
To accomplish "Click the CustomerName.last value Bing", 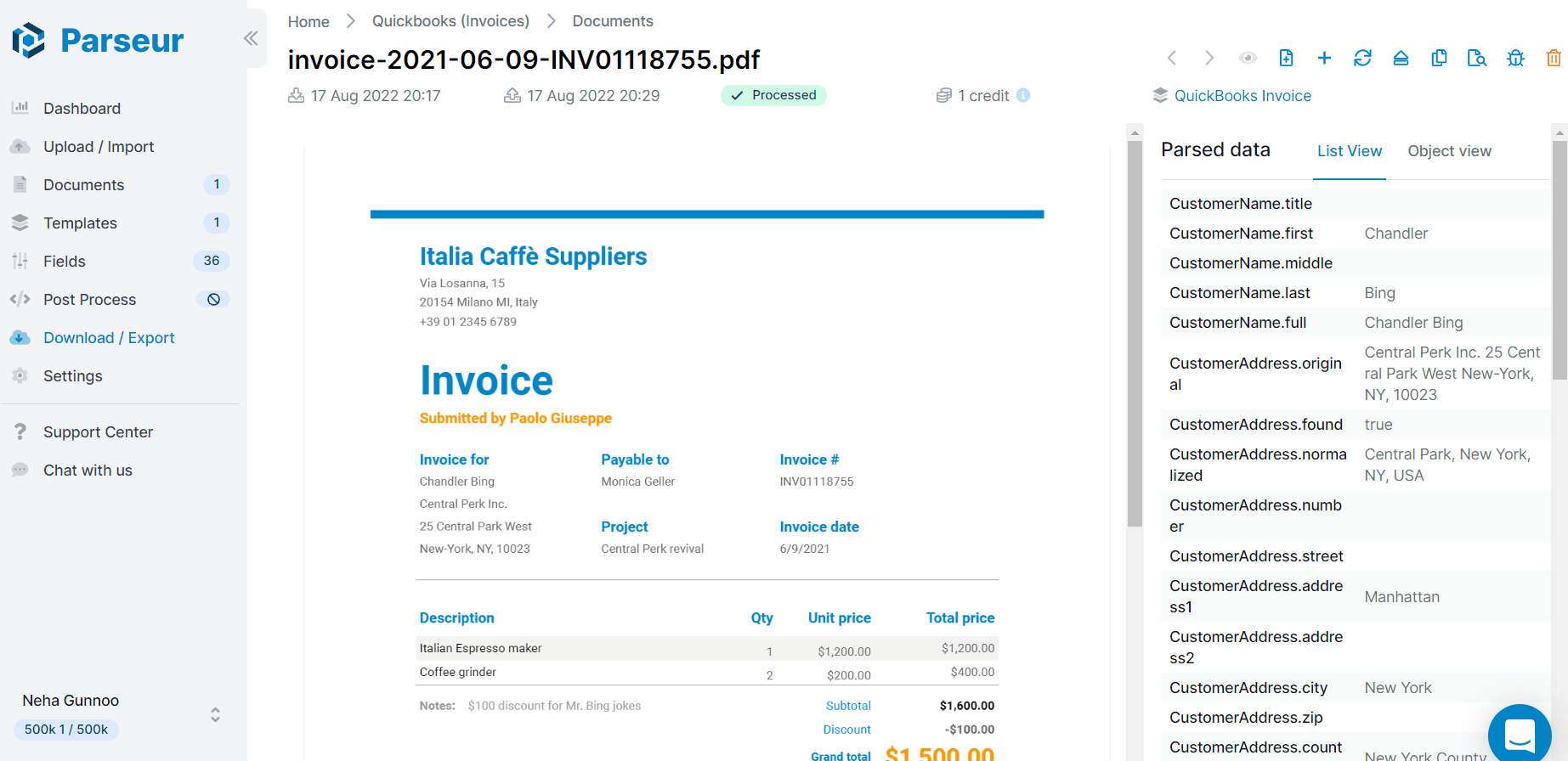I will pyautogui.click(x=1379, y=293).
